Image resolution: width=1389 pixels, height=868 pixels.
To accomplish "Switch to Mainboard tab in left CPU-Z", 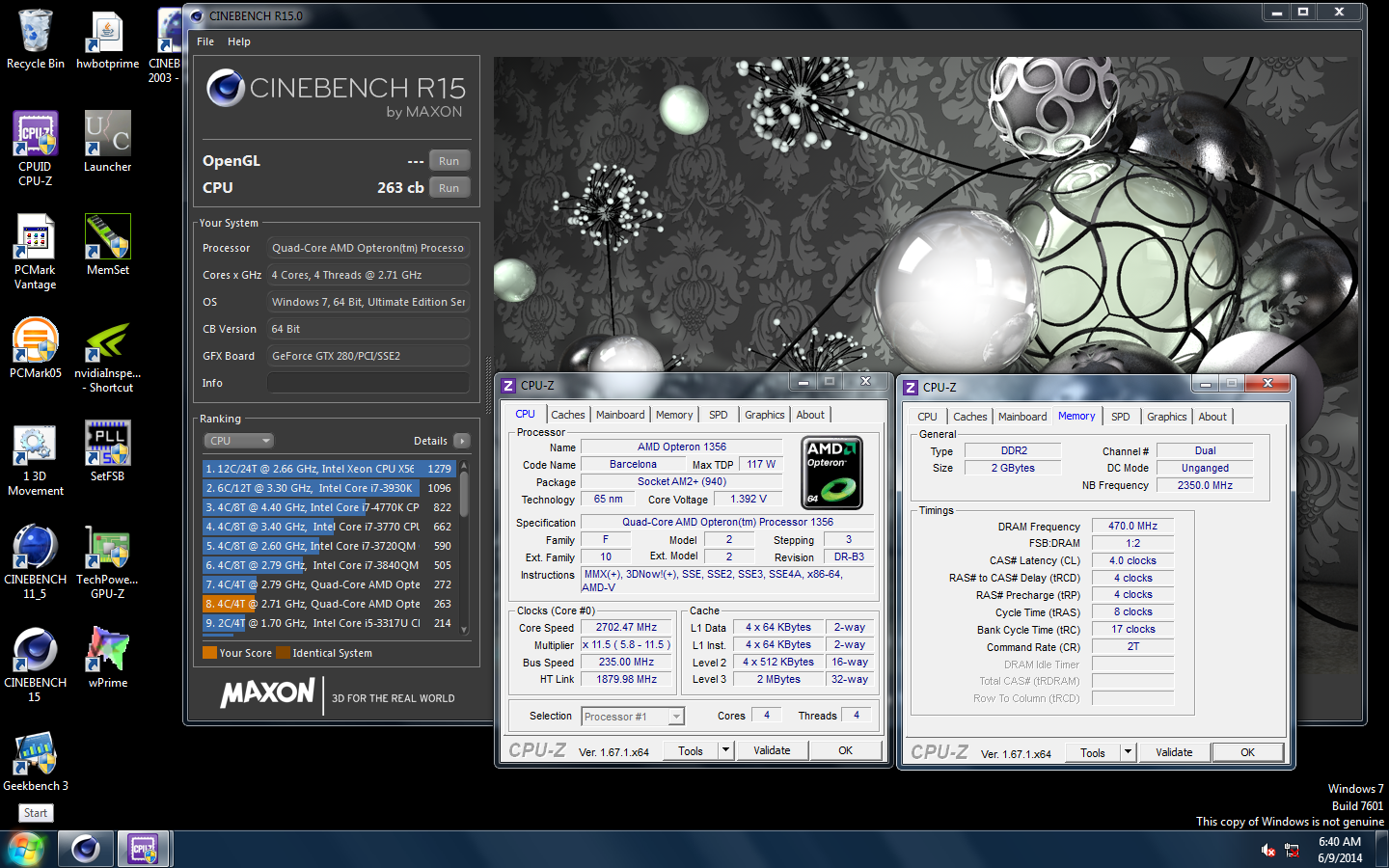I will point(620,415).
